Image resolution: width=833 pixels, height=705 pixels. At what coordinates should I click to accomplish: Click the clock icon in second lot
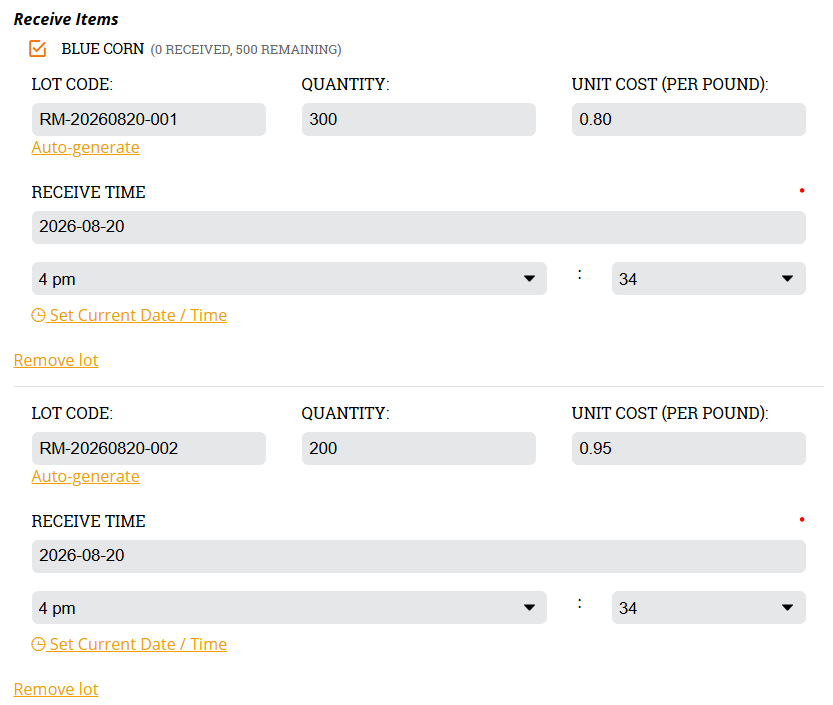click(38, 644)
